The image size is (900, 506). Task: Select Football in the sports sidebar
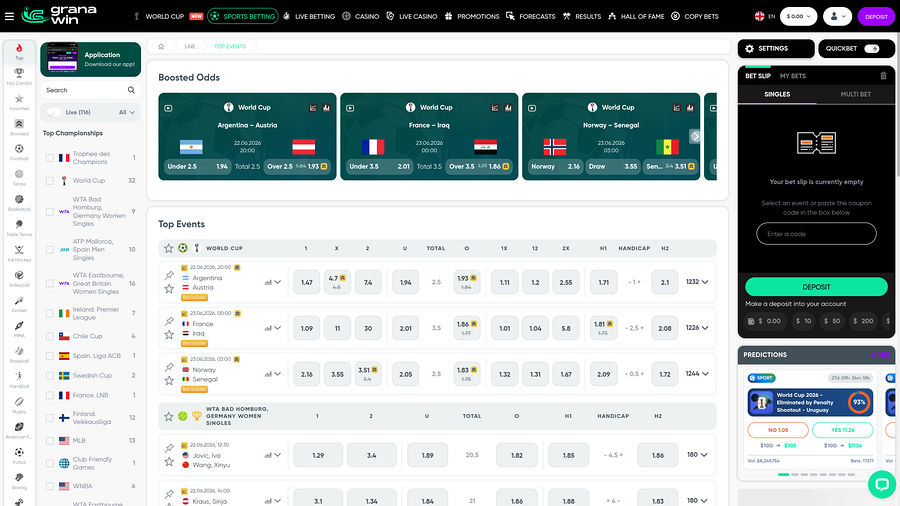point(19,152)
